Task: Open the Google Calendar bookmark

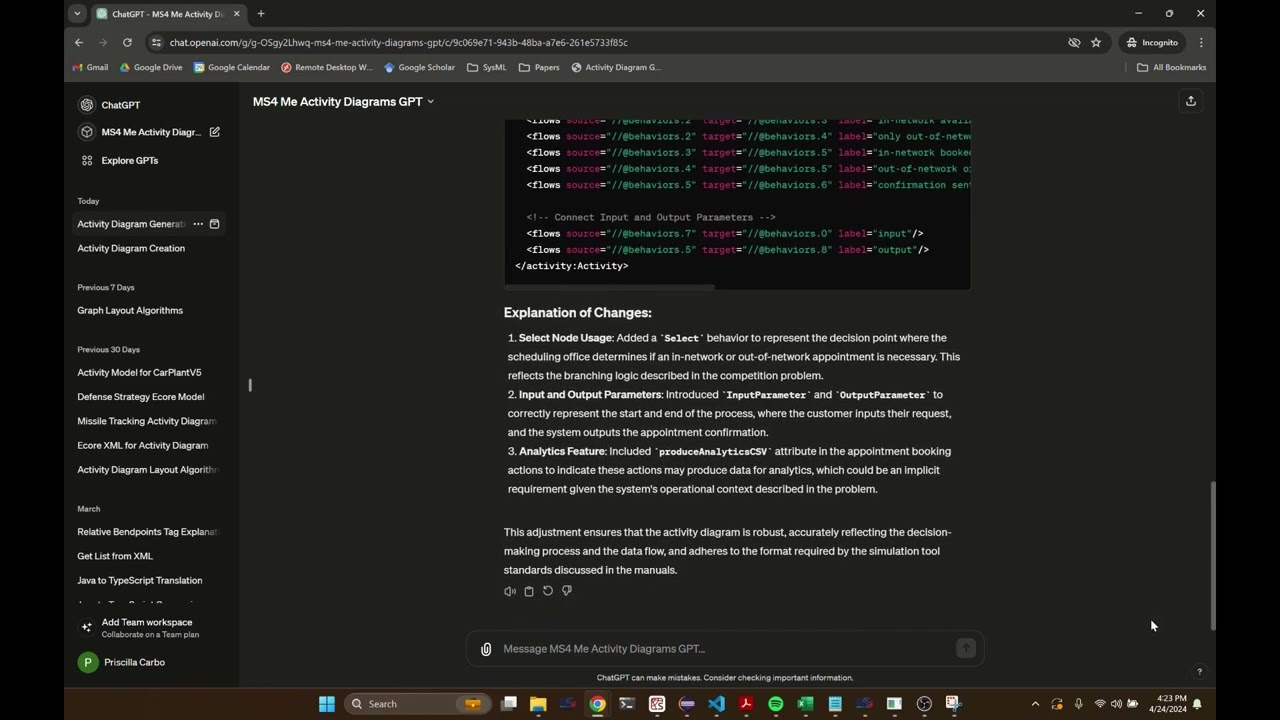Action: (x=231, y=67)
